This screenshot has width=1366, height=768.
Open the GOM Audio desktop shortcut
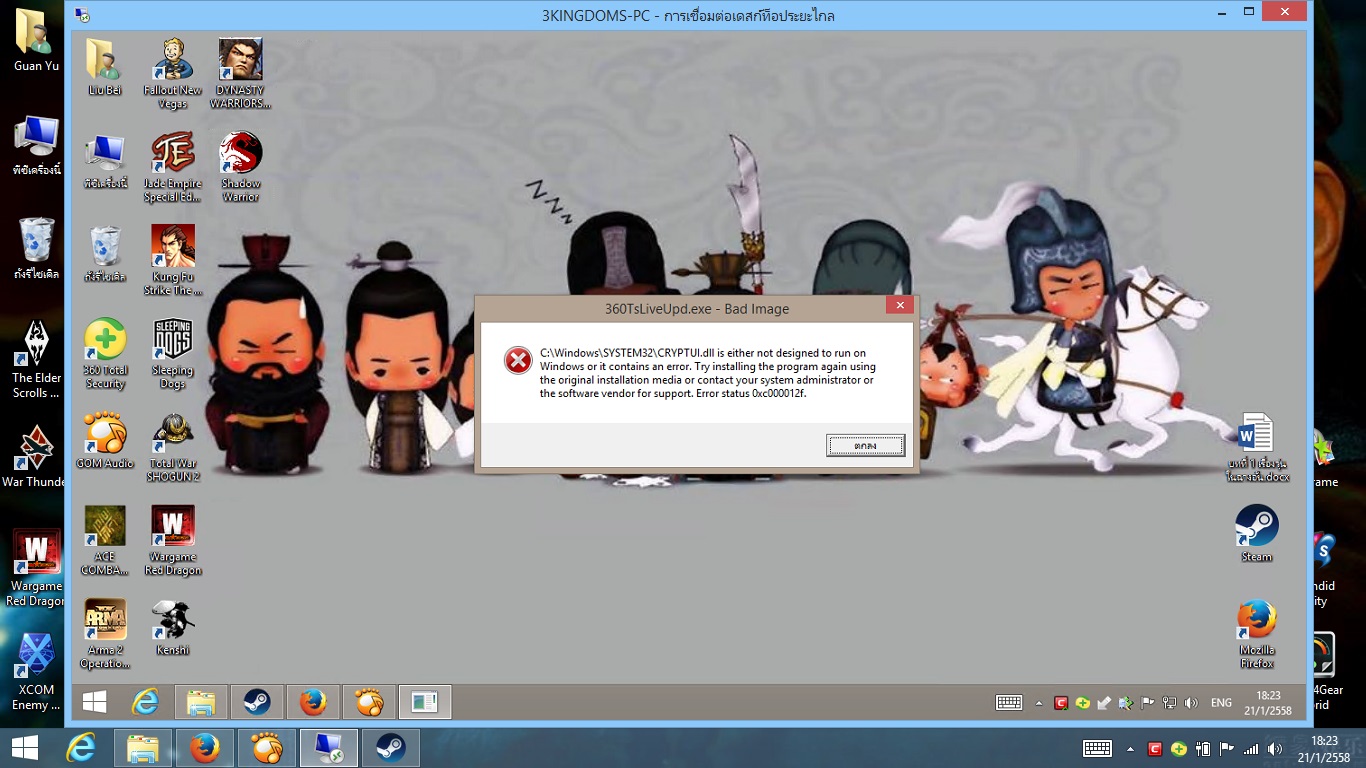105,440
